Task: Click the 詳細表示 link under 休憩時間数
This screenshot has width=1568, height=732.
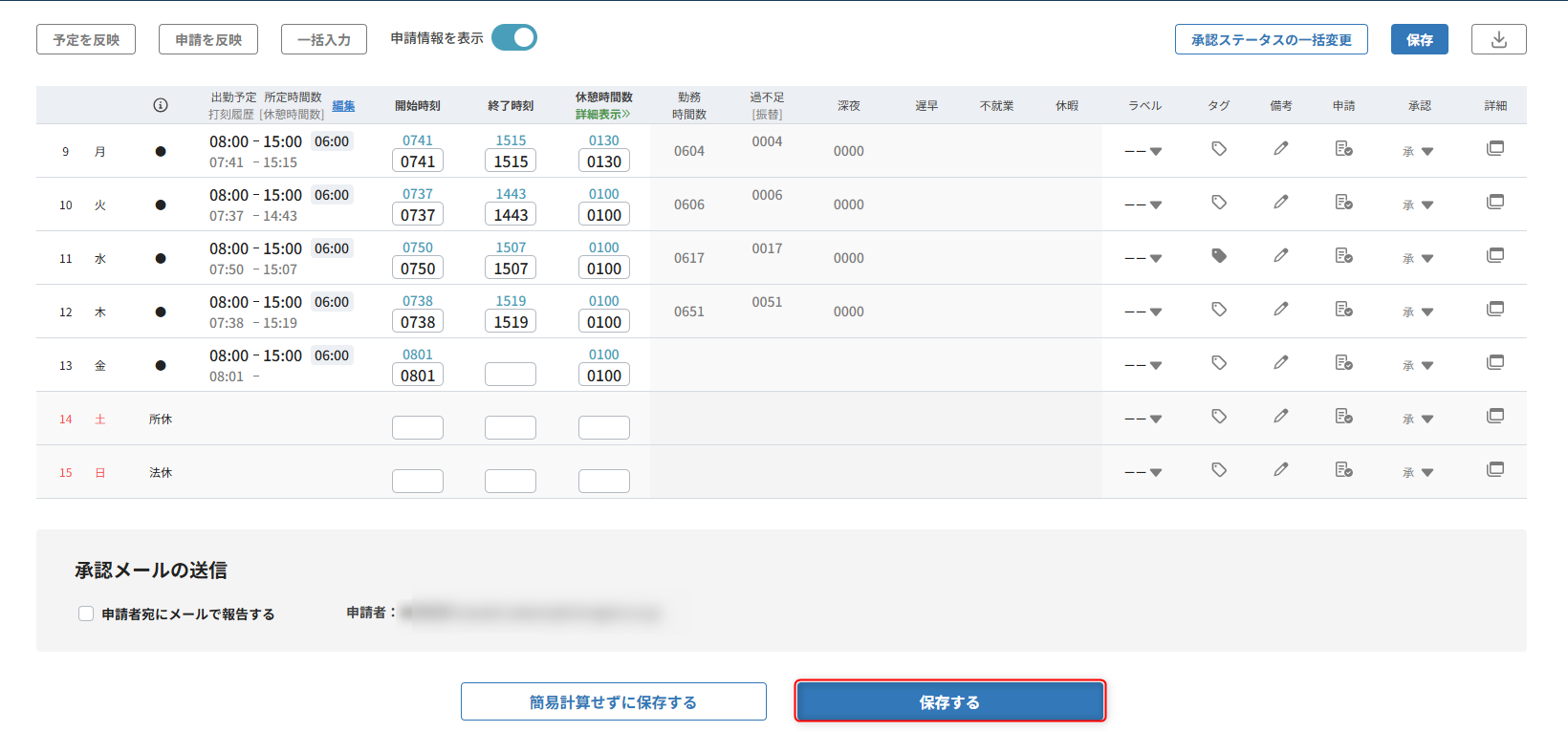Action: pyautogui.click(x=603, y=114)
